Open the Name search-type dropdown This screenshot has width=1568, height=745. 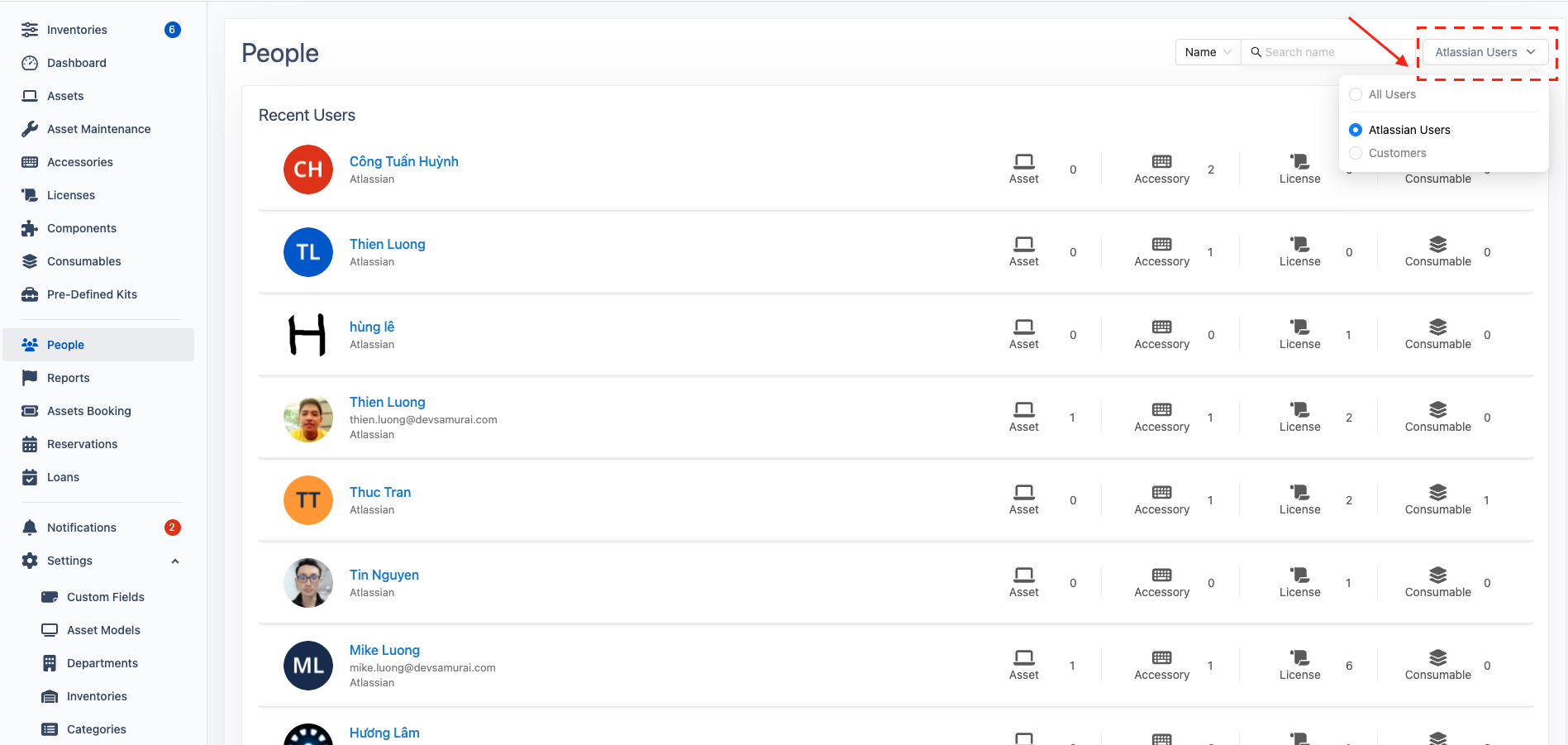[x=1208, y=52]
